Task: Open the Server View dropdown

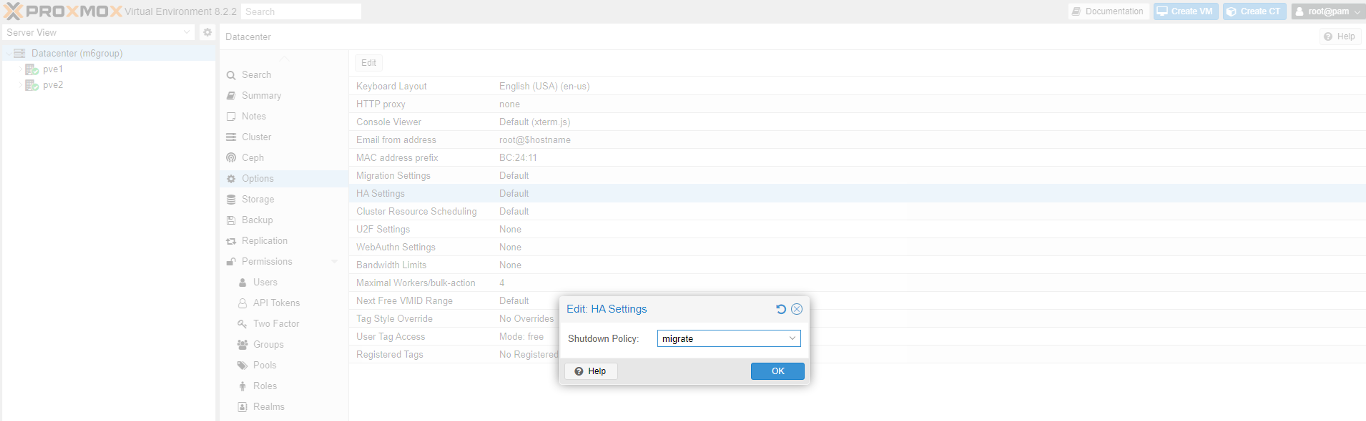Action: (x=99, y=32)
